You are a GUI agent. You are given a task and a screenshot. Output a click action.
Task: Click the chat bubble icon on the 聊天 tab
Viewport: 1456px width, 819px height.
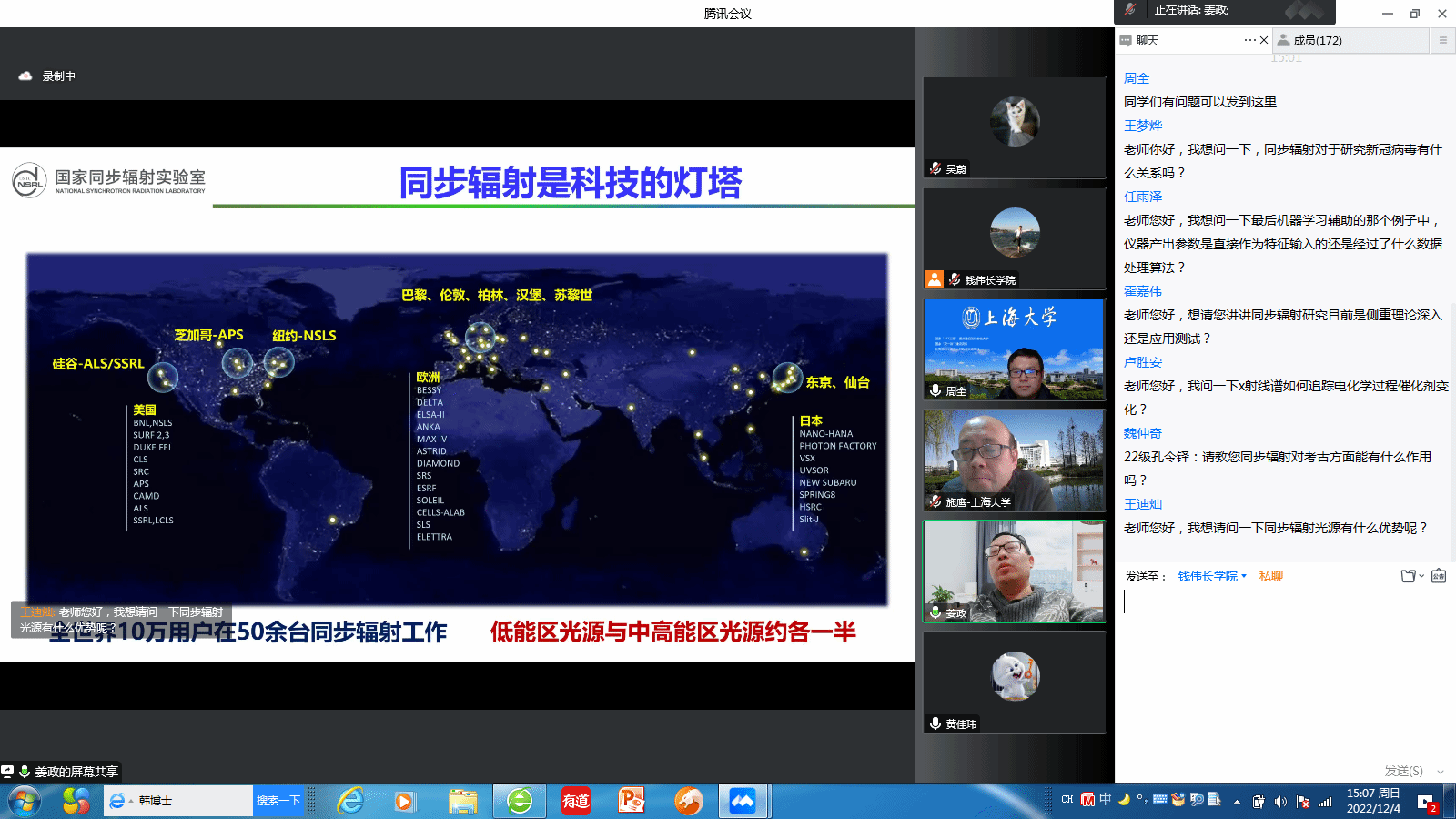tap(1126, 40)
